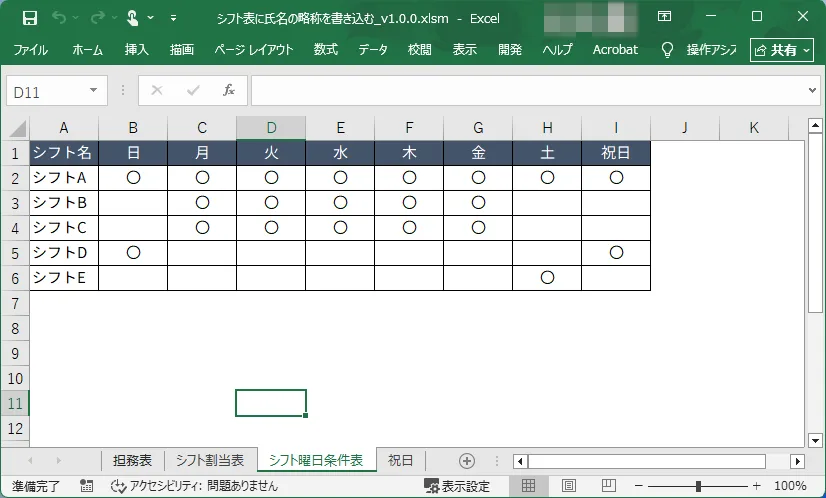The image size is (826, 498).
Task: Open the ページ レイアウト ribbon tab
Action: click(x=253, y=50)
